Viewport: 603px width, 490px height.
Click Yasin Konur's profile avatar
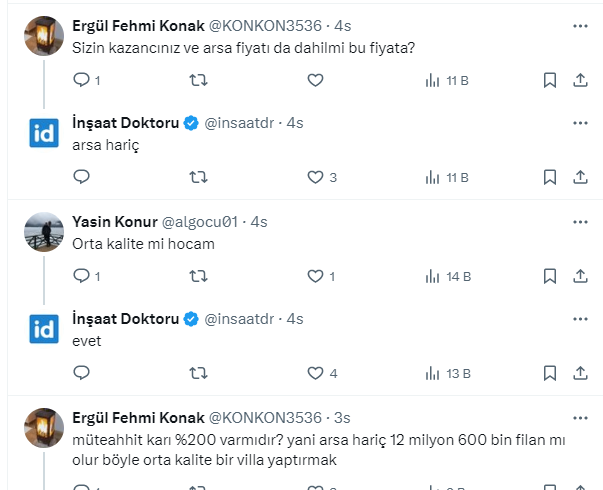point(44,232)
